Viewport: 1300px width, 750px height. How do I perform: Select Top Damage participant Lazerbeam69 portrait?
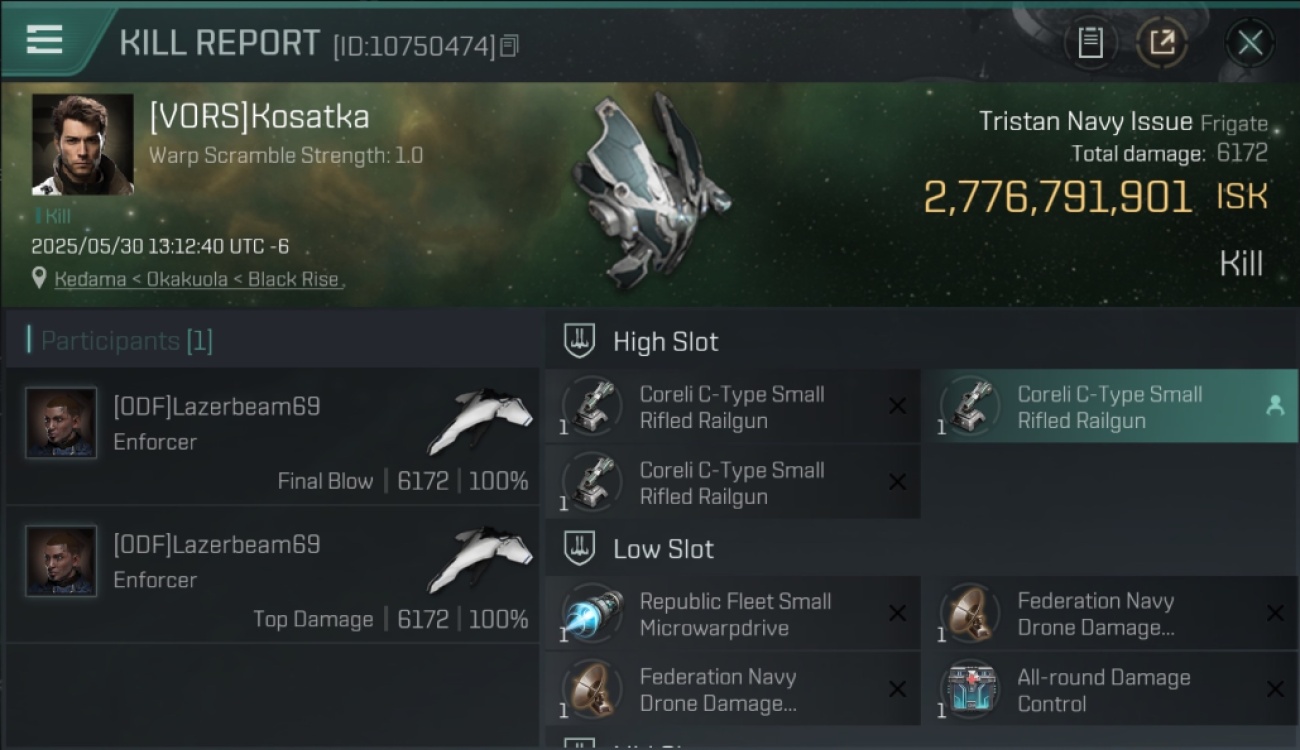(x=61, y=561)
